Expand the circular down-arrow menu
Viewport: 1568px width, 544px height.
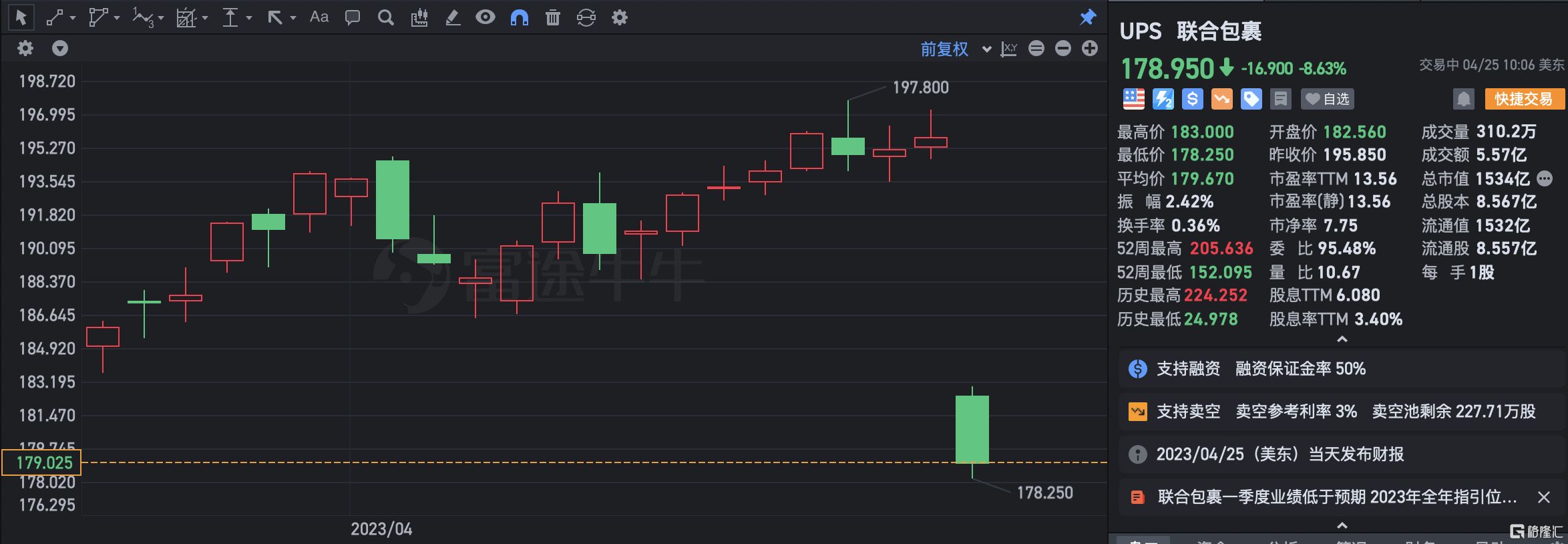[60, 48]
